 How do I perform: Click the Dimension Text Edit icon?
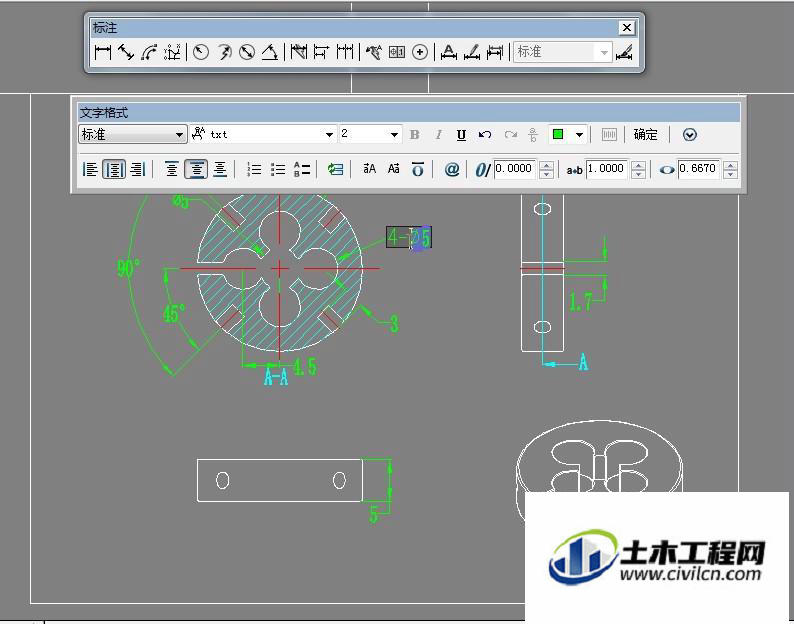pyautogui.click(x=471, y=52)
